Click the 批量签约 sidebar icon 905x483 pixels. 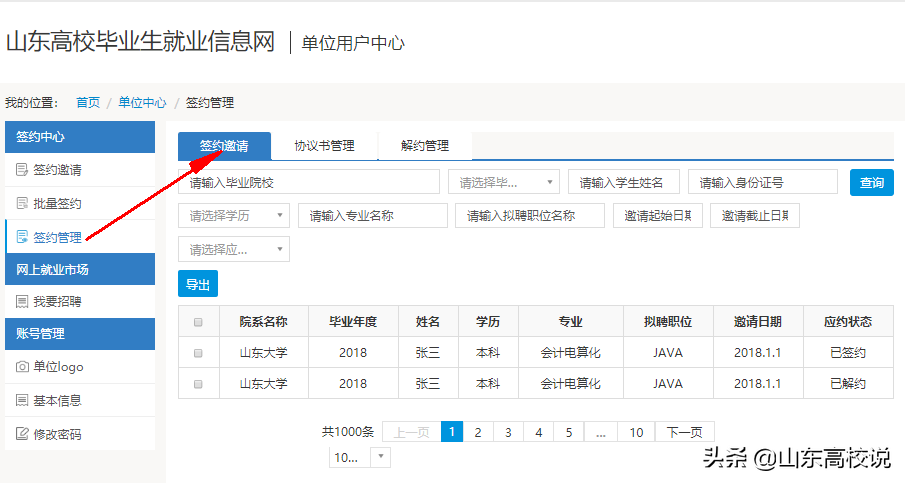(x=22, y=203)
